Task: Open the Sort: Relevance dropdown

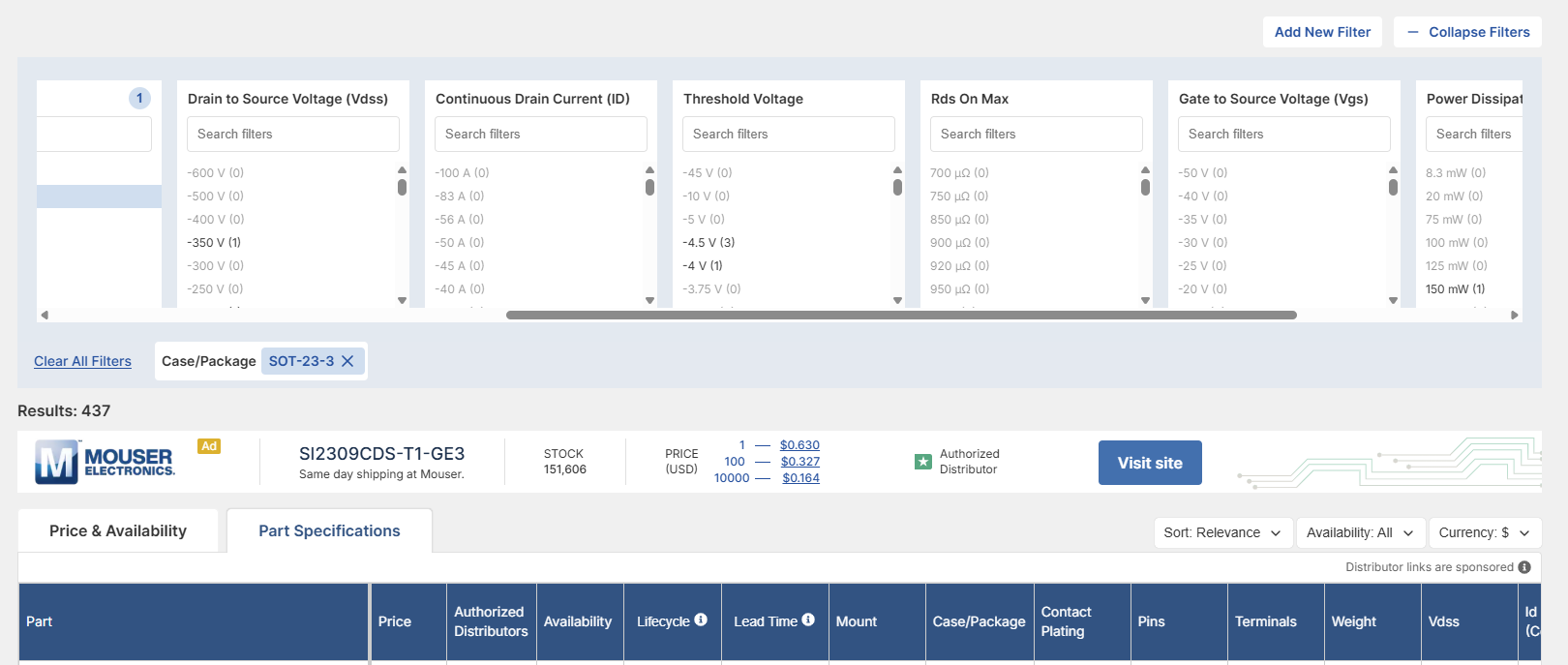Action: 1222,532
